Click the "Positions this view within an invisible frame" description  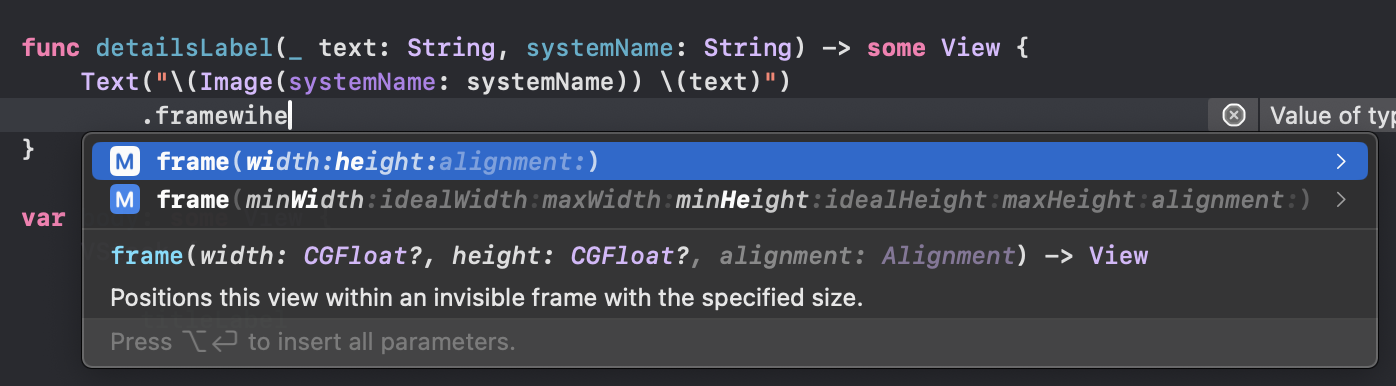[486, 298]
